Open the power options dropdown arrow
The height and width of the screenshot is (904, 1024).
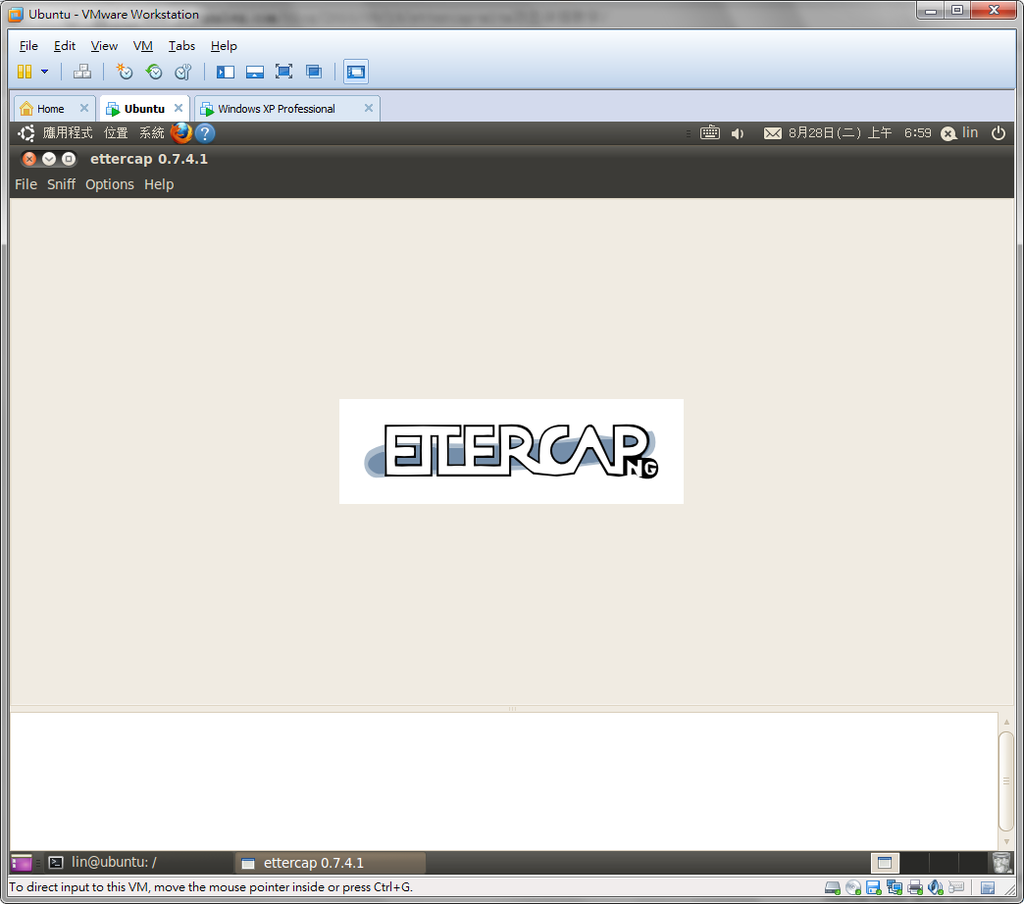(44, 72)
